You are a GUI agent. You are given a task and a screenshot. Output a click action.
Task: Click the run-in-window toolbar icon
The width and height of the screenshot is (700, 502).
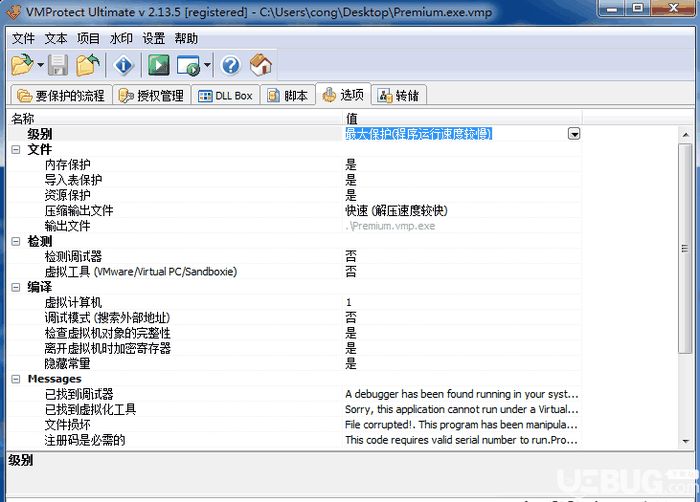(188, 65)
